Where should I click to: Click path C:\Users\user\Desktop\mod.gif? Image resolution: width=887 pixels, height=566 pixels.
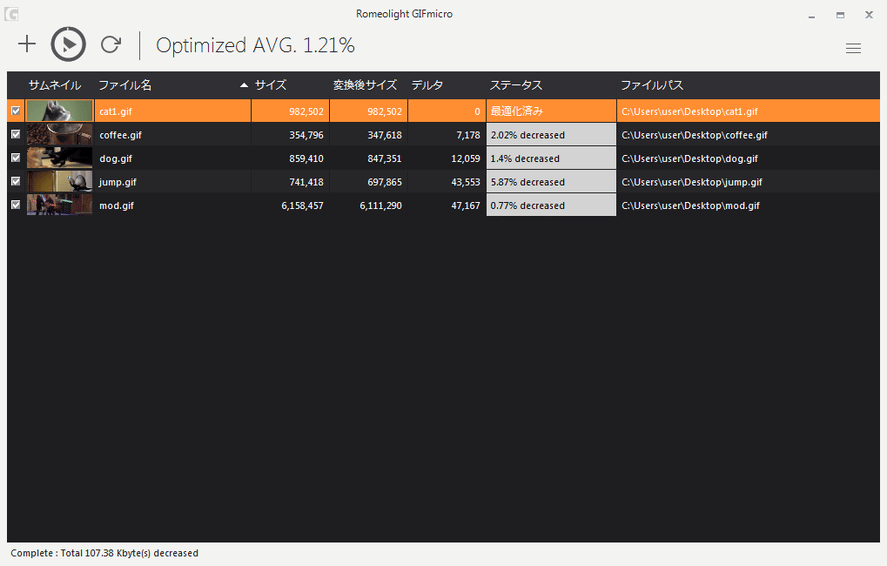[690, 206]
